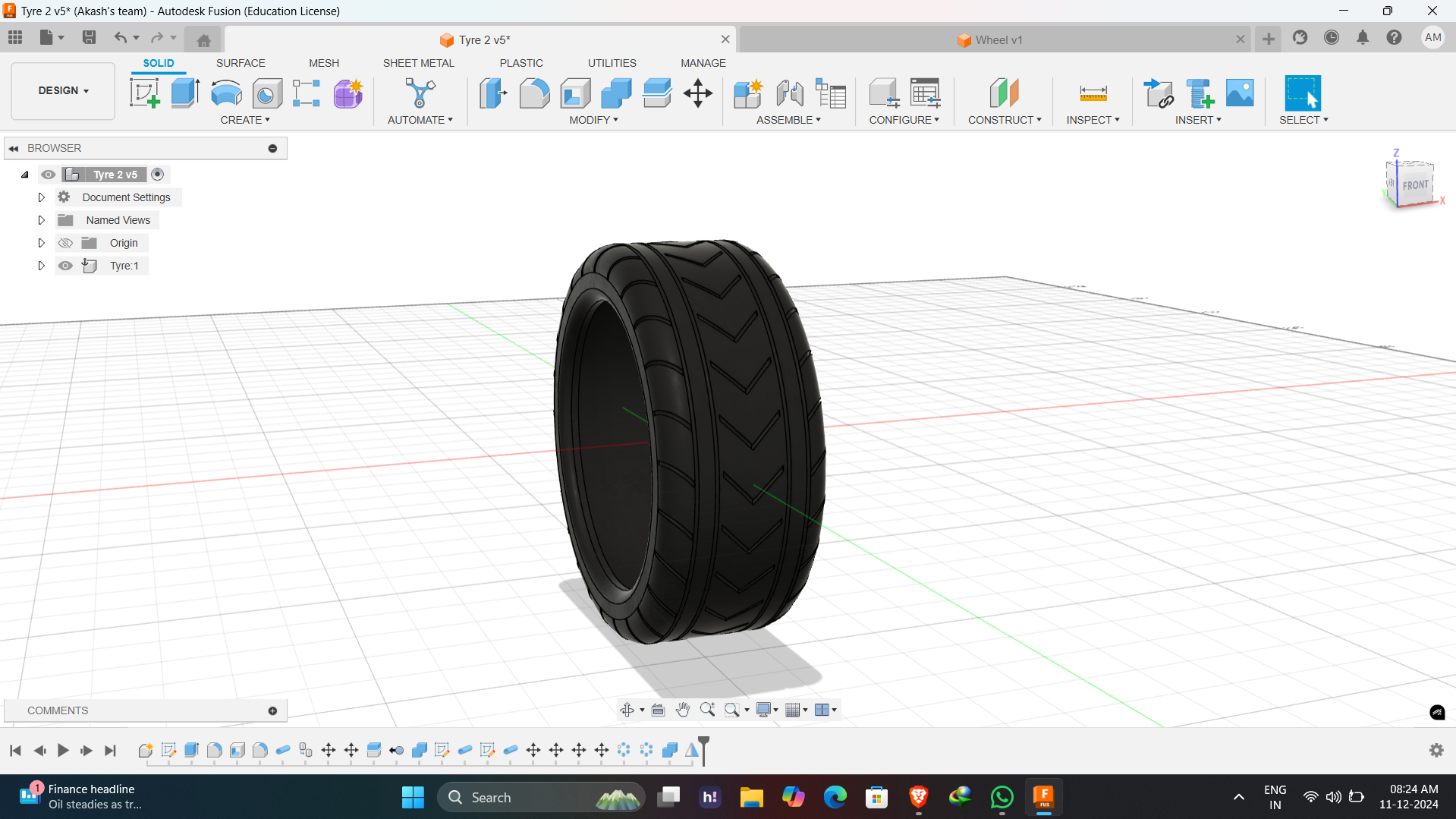This screenshot has height=819, width=1456.
Task: Open the MODIFY dropdown menu
Action: click(593, 120)
